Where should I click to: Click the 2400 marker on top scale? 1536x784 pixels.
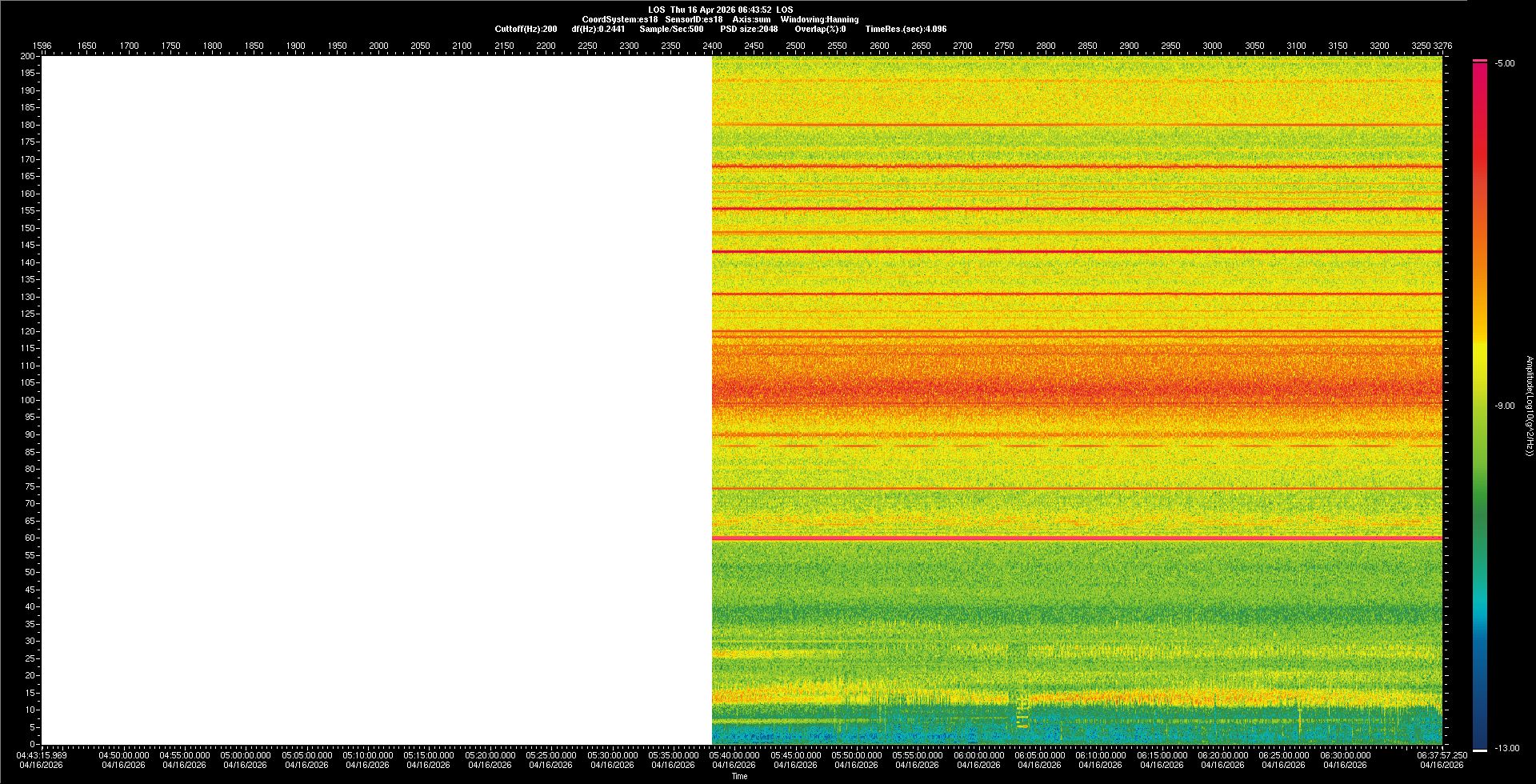[x=712, y=46]
